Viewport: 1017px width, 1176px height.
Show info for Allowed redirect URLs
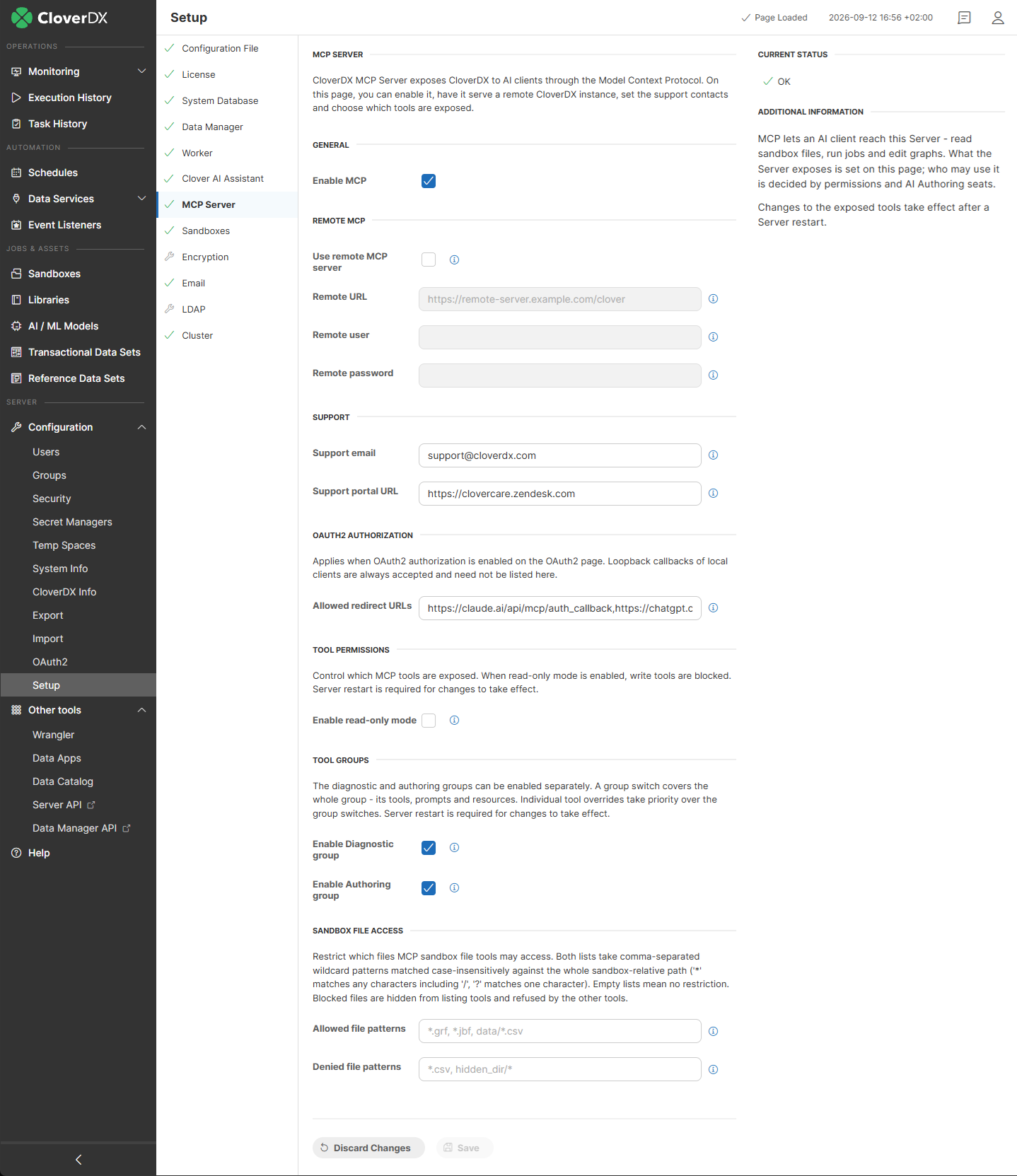(x=713, y=608)
